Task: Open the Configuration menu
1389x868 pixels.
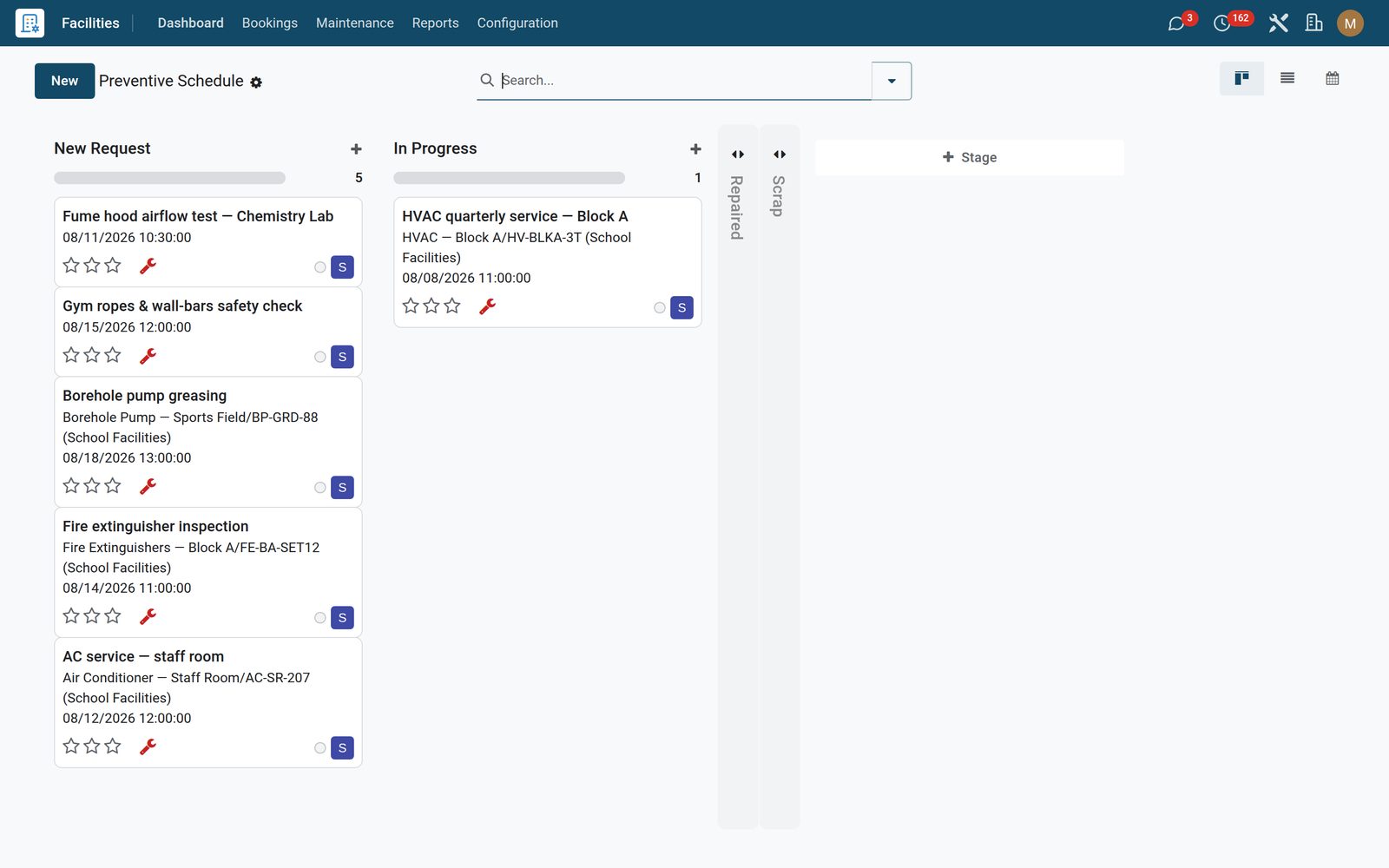Action: click(517, 23)
